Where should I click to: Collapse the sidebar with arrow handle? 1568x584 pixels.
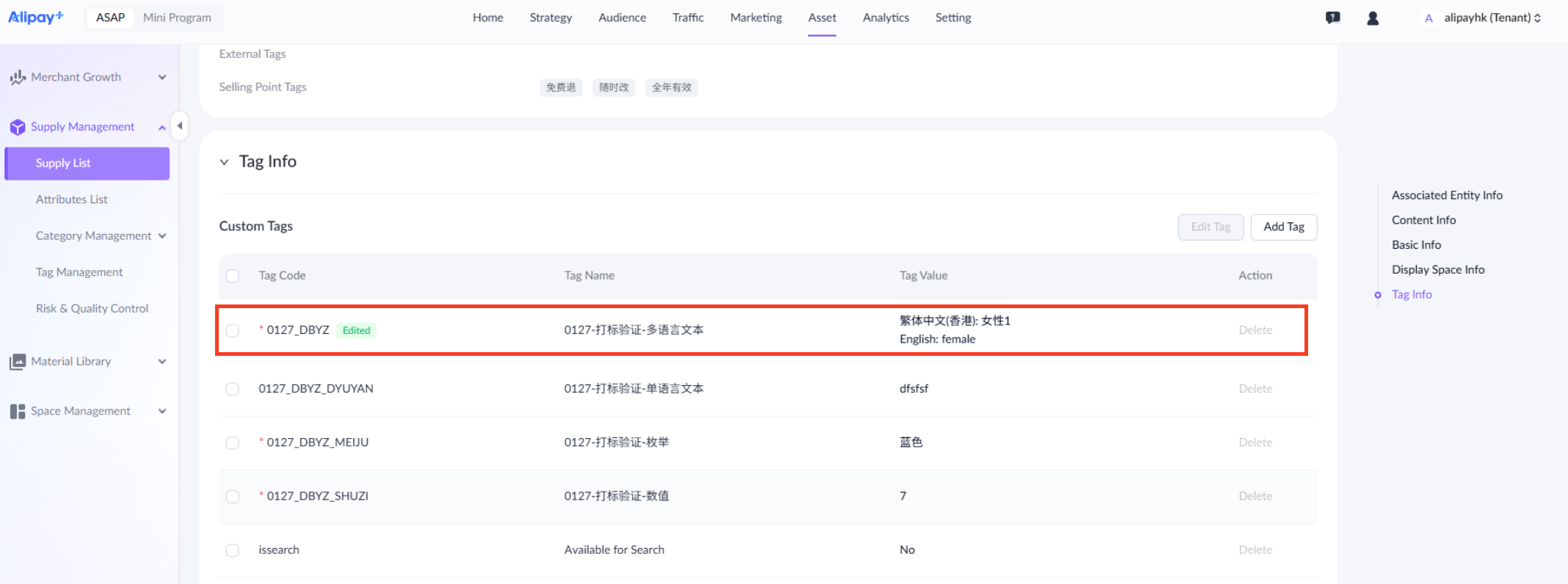point(180,126)
